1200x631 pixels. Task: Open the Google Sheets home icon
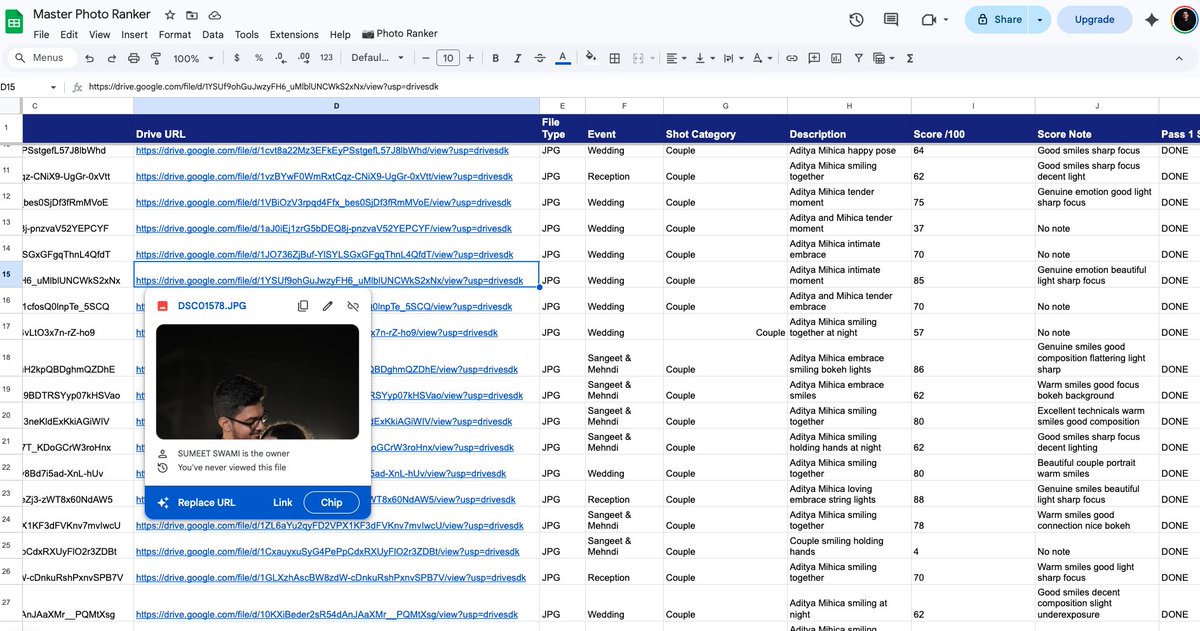pos(16,22)
